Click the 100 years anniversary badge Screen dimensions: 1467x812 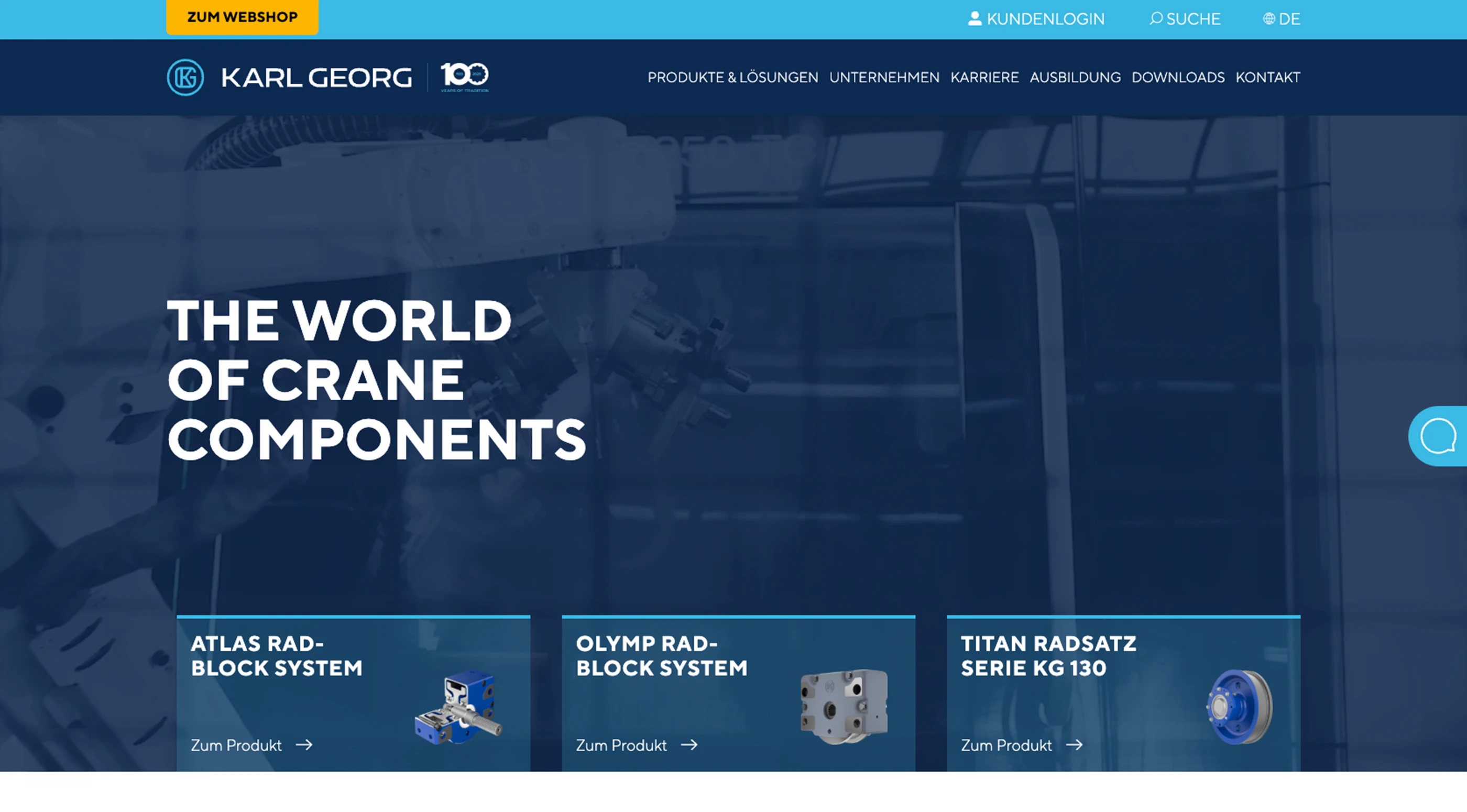[x=464, y=78]
